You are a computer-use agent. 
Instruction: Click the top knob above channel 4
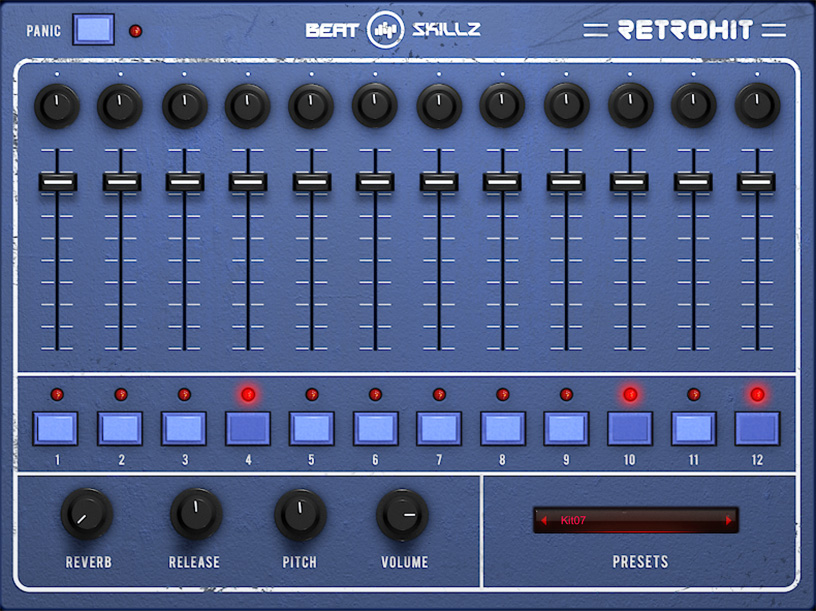point(247,106)
